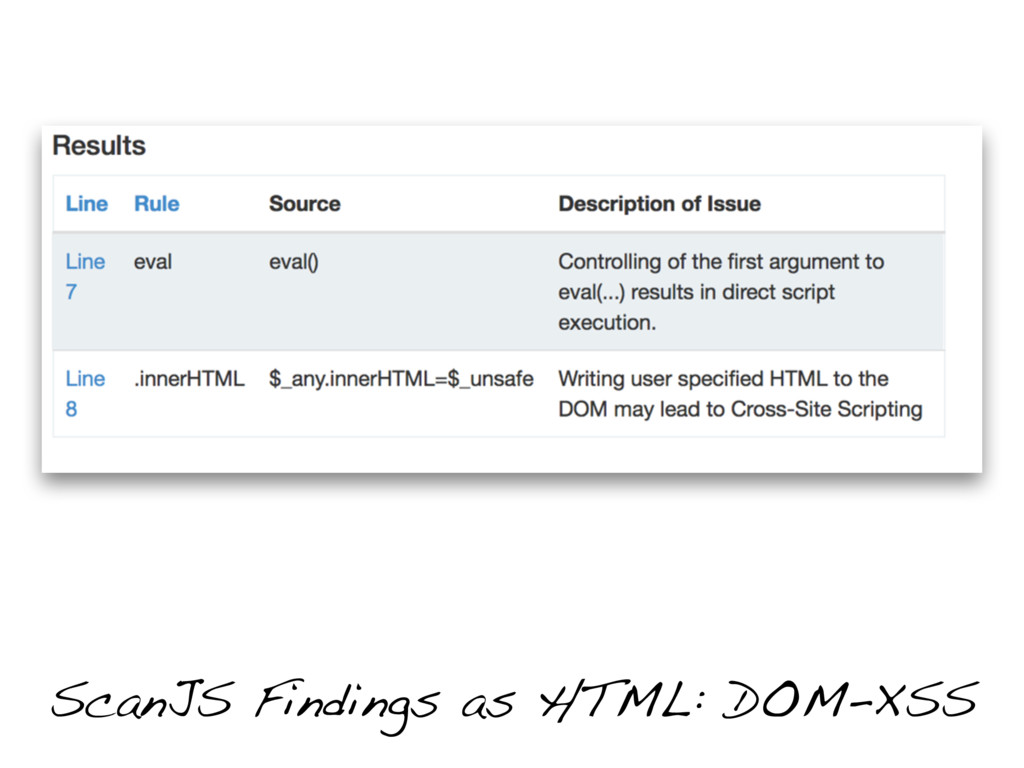
Task: Select the eval() source cell
Action: pyautogui.click(x=294, y=262)
